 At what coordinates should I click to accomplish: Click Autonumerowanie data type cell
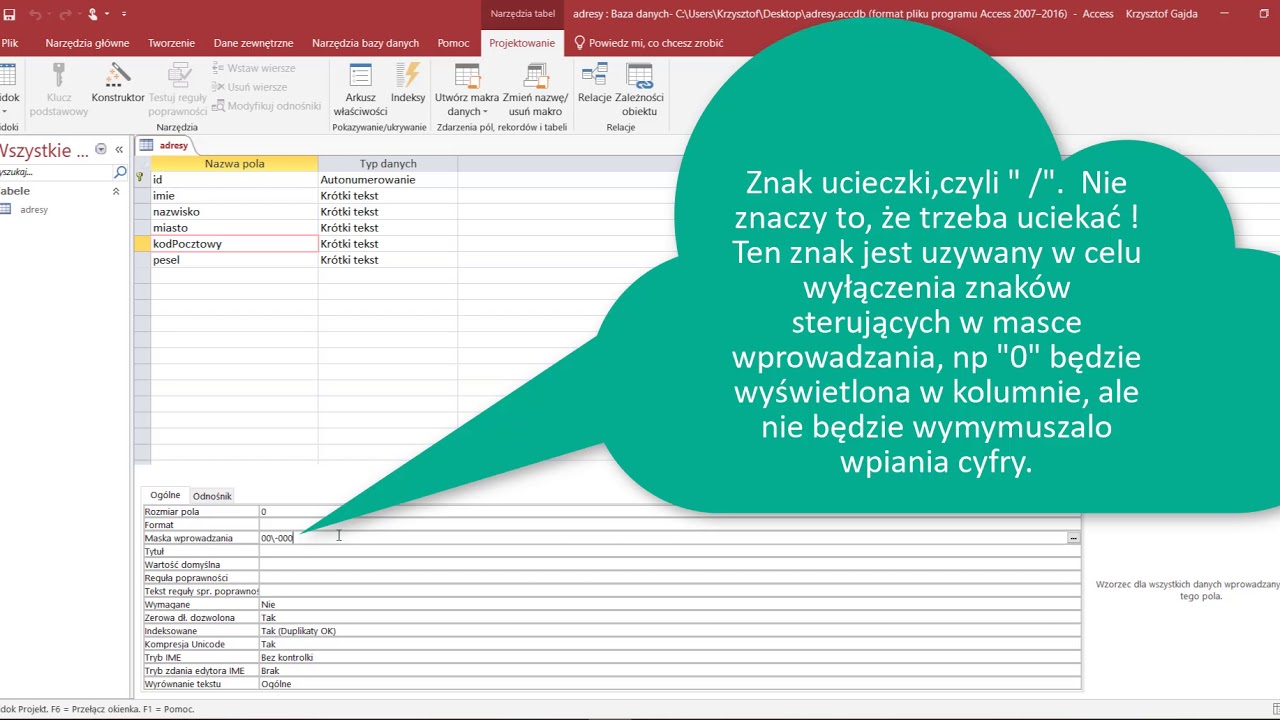[388, 180]
